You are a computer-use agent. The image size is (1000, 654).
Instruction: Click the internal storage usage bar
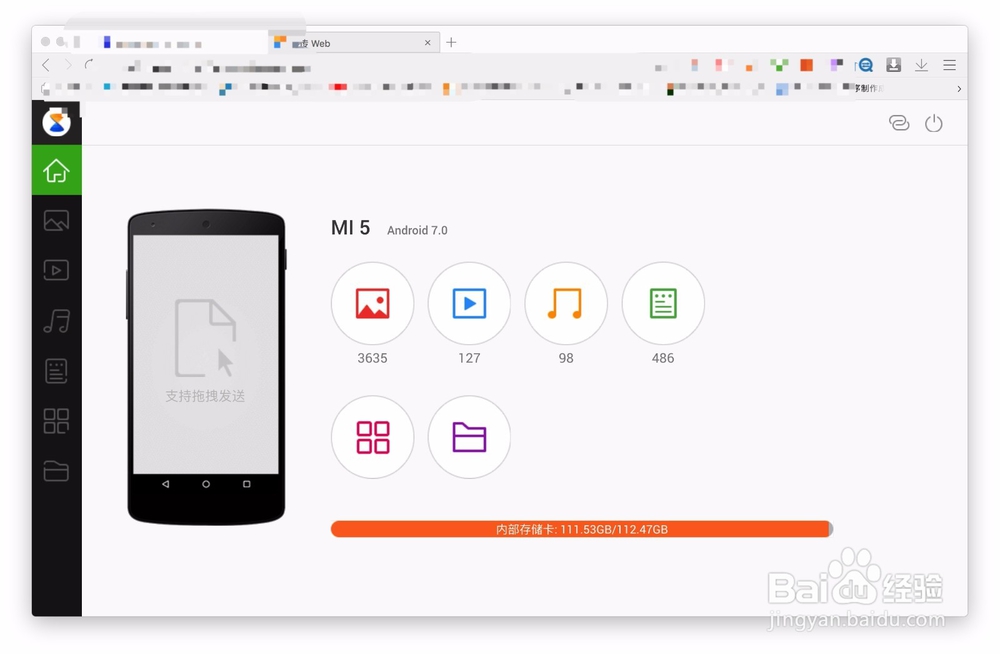582,529
